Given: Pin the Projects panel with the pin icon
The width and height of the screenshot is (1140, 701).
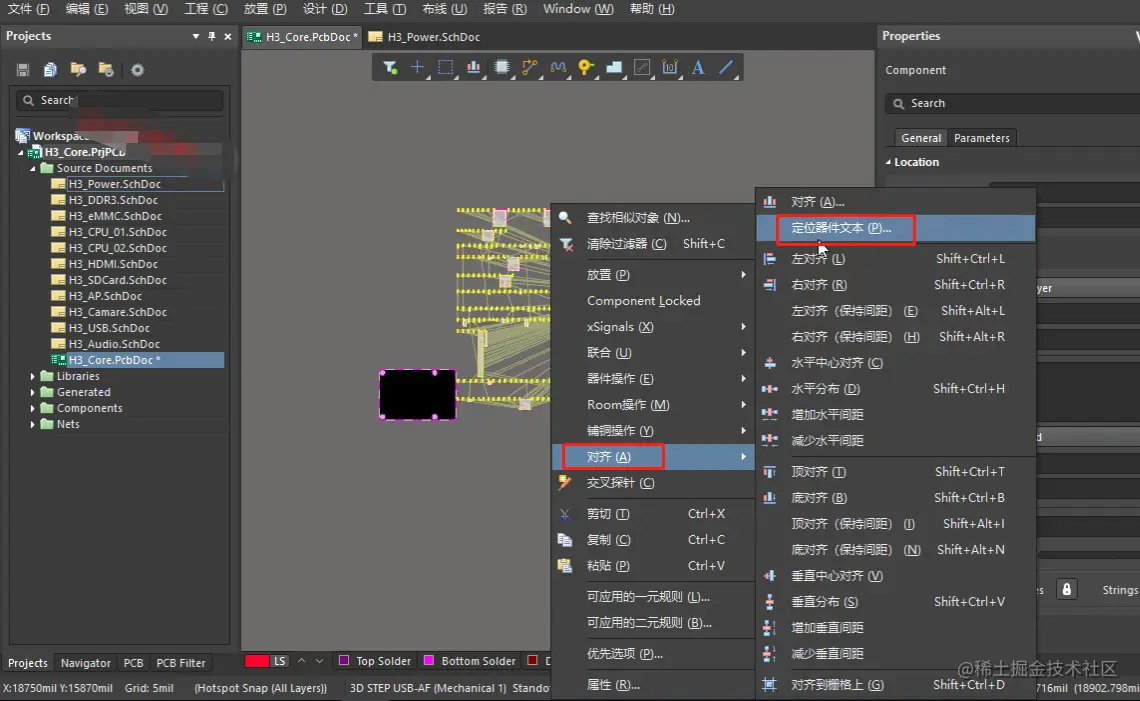Looking at the screenshot, I should click(212, 36).
